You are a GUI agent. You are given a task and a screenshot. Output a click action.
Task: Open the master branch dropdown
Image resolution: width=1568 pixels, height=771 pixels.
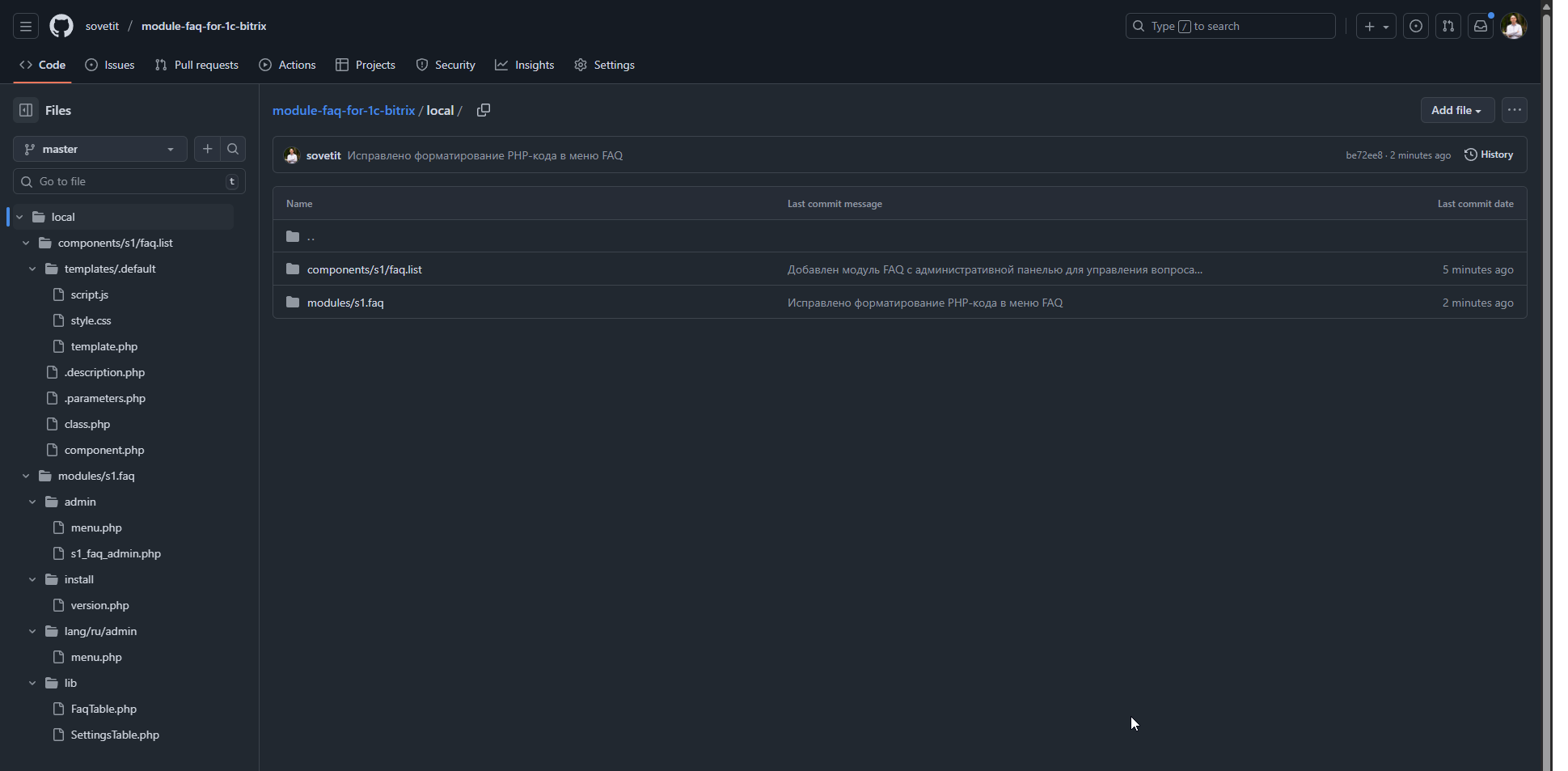pos(99,149)
